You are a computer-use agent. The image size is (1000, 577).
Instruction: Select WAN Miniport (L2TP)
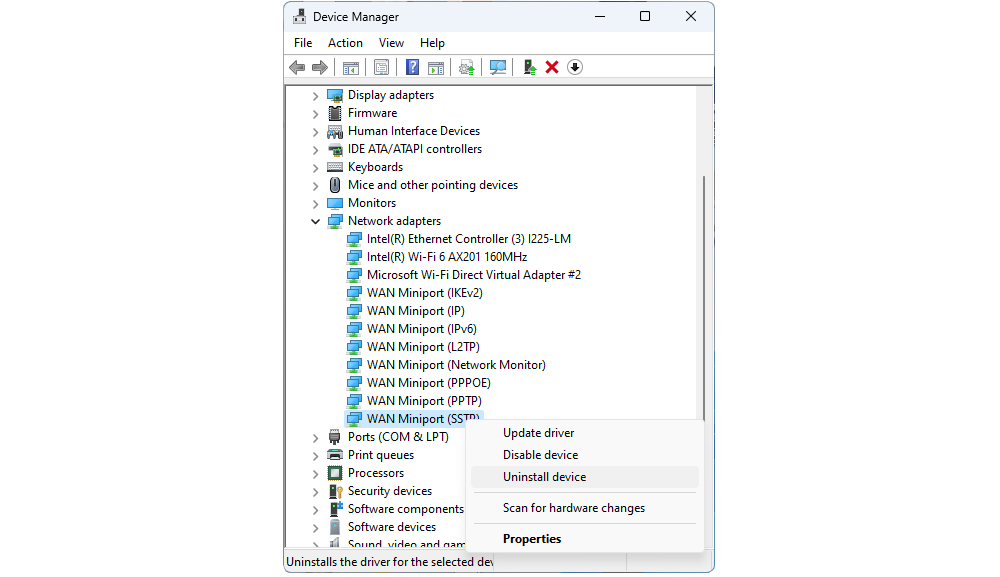tap(423, 347)
